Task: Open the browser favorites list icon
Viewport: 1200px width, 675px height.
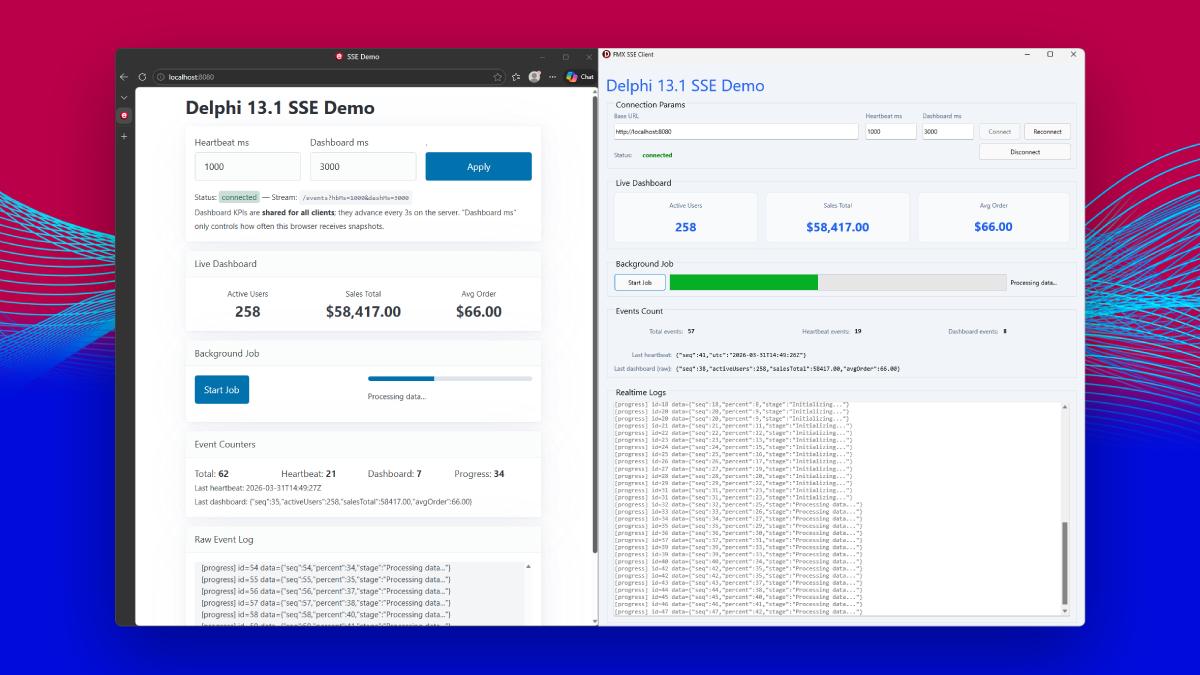Action: tap(516, 77)
